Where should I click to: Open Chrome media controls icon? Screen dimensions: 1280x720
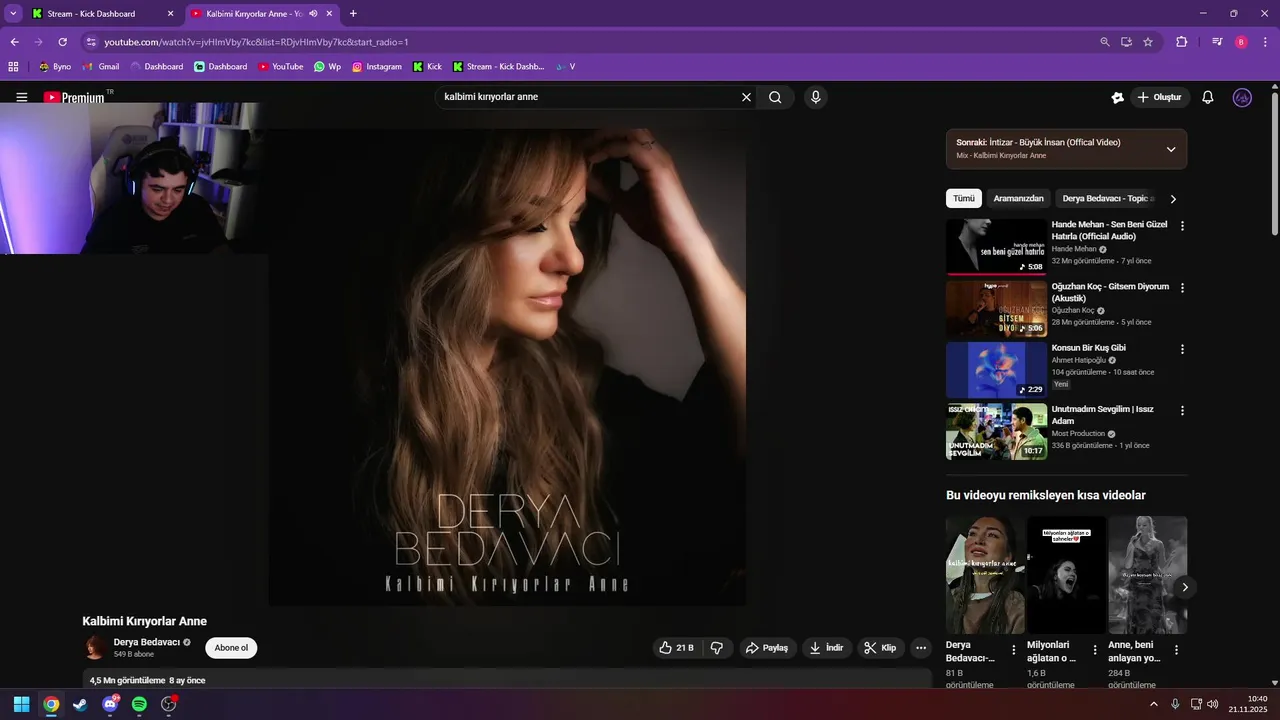point(1217,42)
